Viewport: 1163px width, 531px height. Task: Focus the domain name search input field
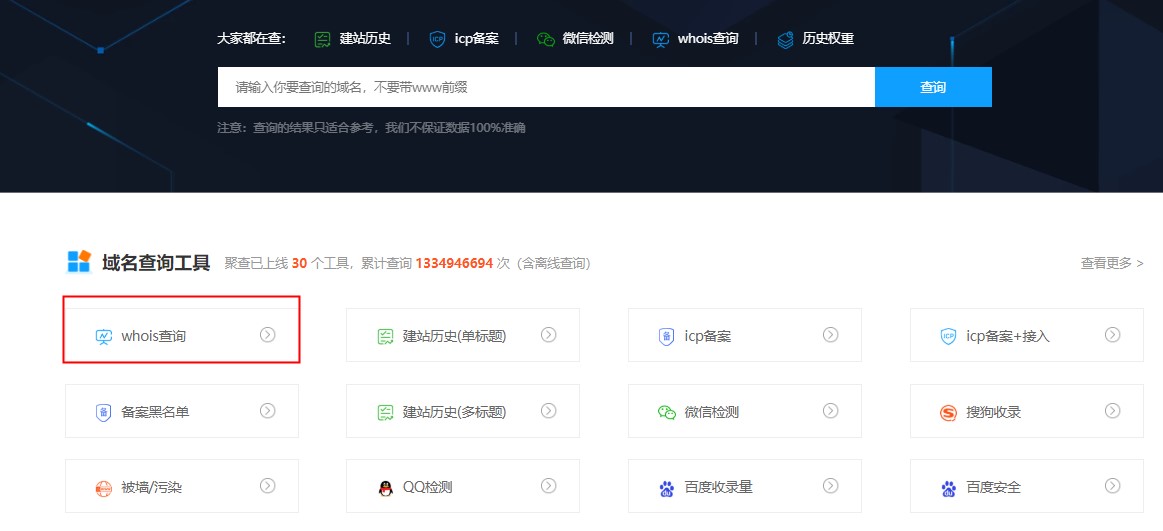click(545, 87)
